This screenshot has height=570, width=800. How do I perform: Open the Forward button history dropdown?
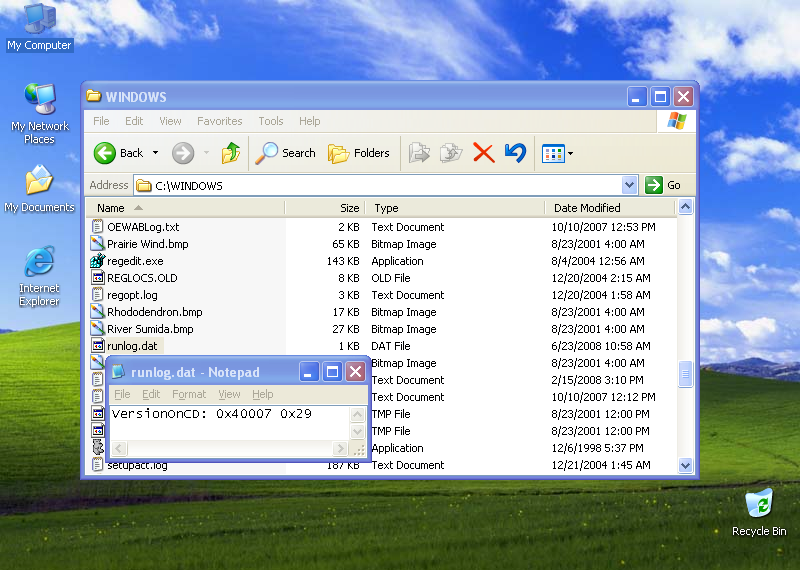coord(207,153)
